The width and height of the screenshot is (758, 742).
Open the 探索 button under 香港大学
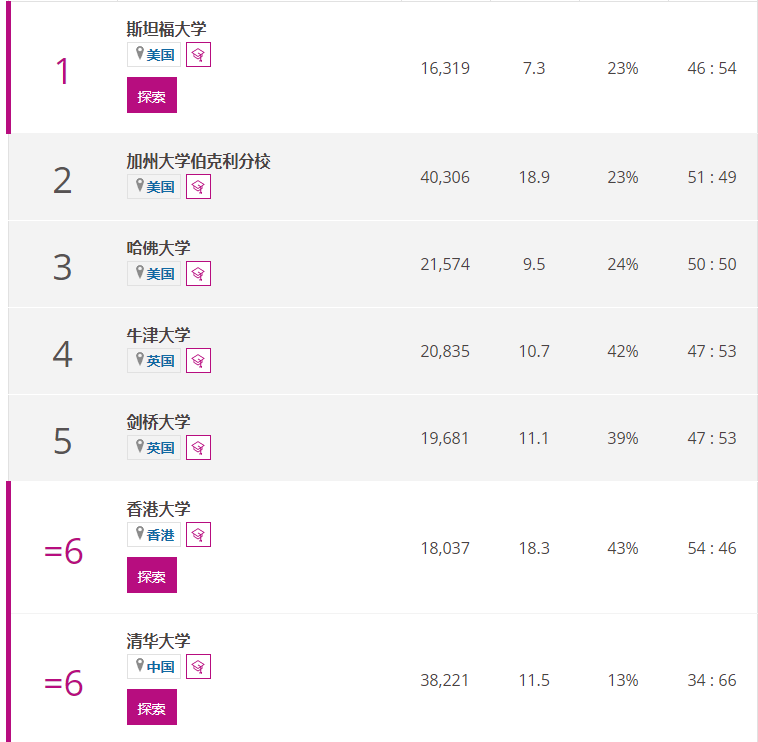click(152, 575)
